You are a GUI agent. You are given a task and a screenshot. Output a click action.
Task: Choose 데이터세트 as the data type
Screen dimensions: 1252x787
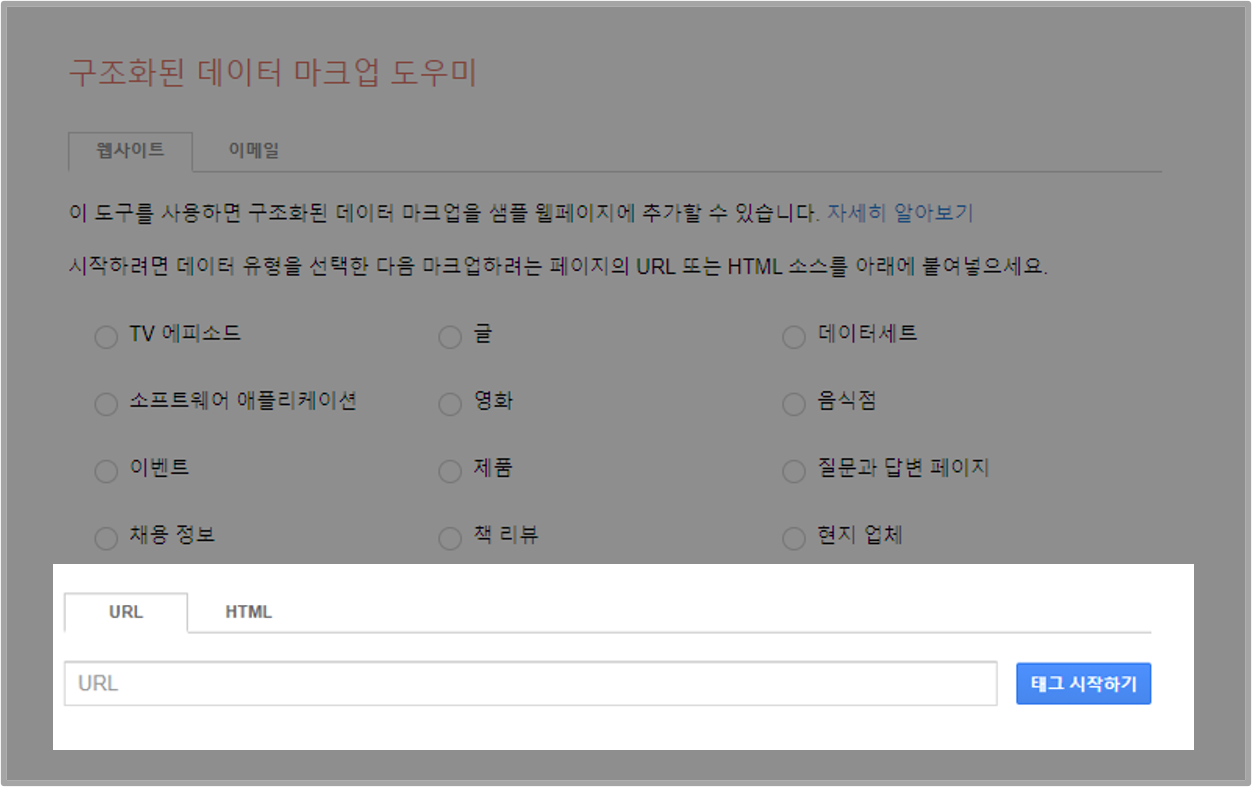[x=793, y=337]
